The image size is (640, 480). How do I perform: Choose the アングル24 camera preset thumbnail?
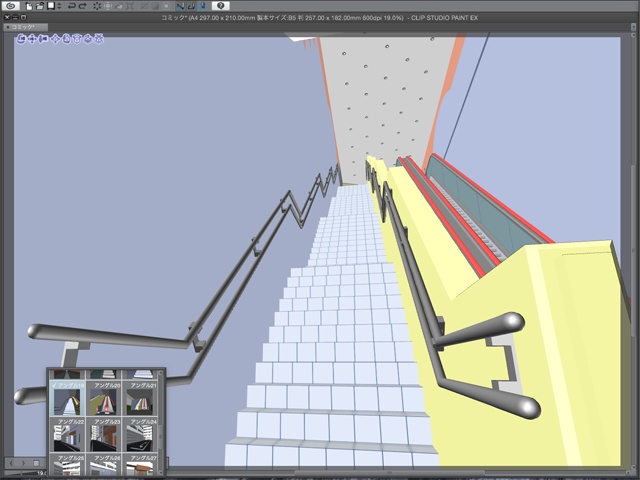(x=140, y=434)
